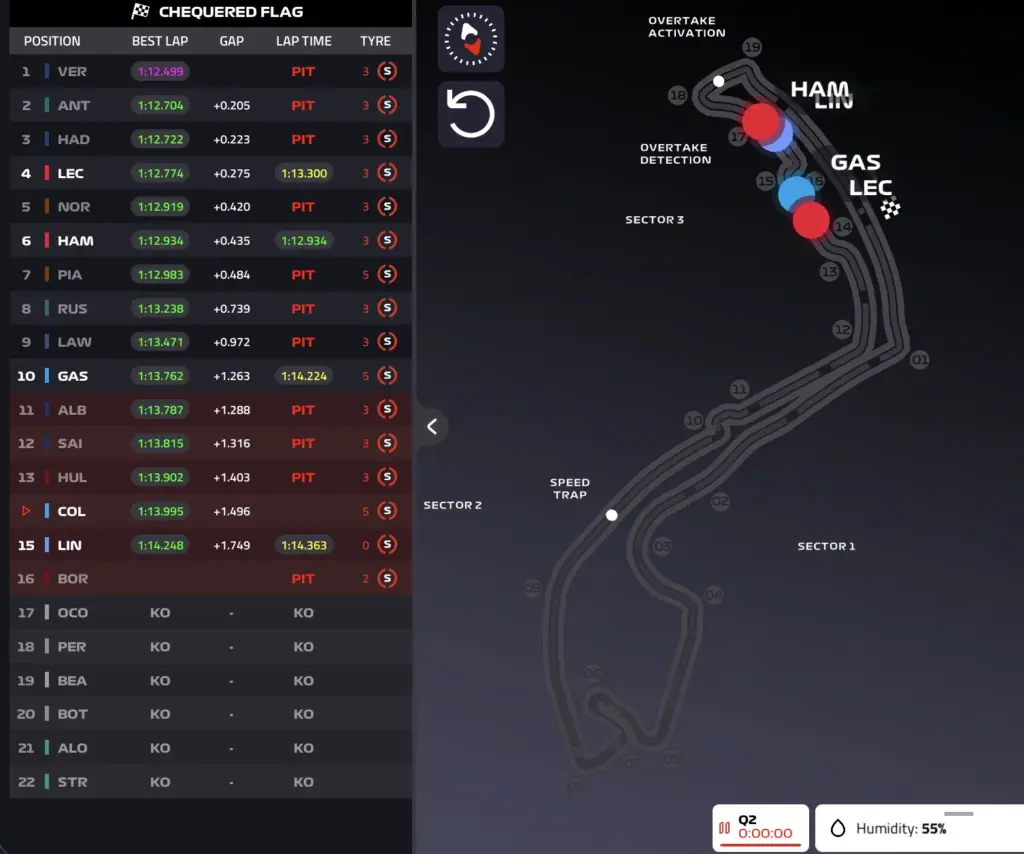Select driver GAS in tenth position
Screen dimensions: 1024x854
tap(210, 375)
